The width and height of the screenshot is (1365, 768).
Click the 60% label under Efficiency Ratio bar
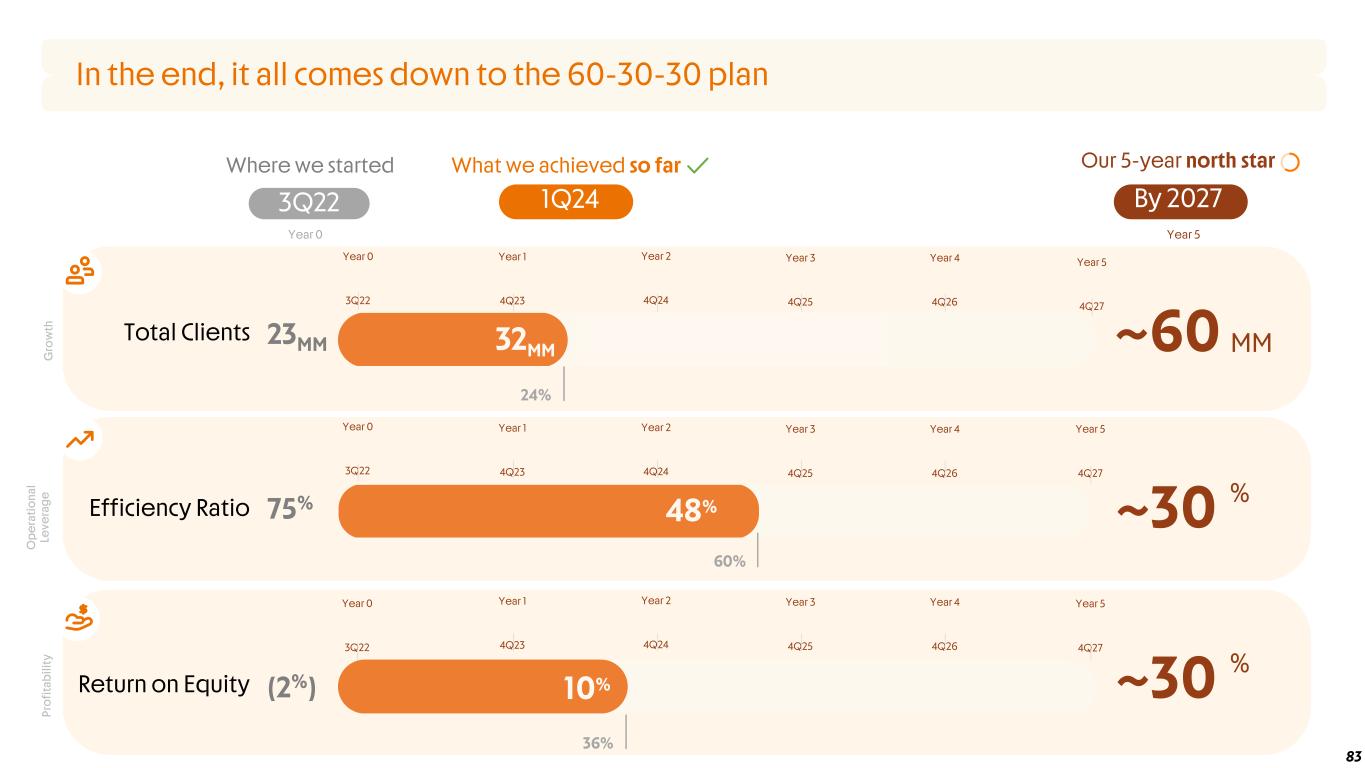coord(729,562)
